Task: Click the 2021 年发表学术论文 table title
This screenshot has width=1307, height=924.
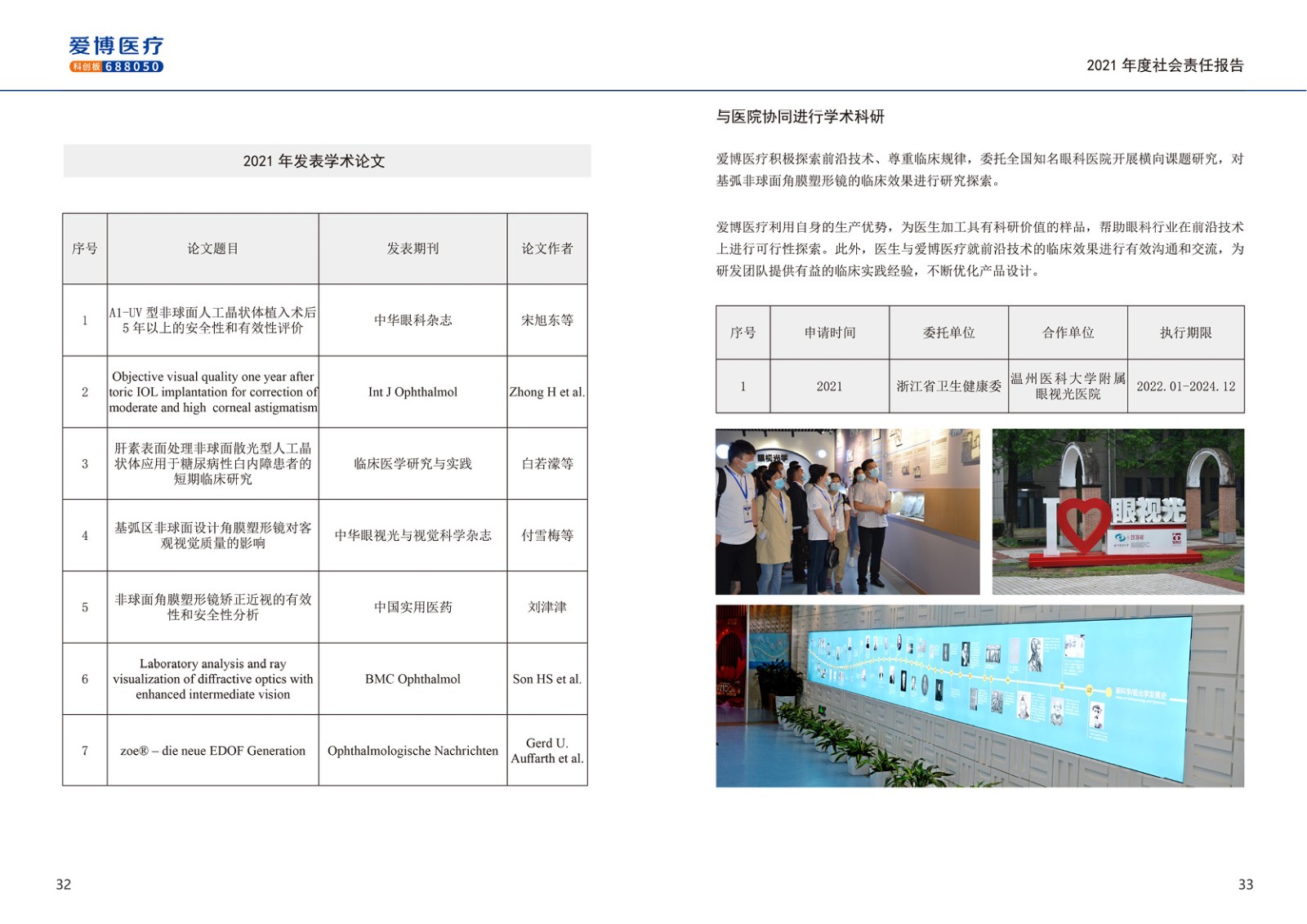Action: click(314, 161)
